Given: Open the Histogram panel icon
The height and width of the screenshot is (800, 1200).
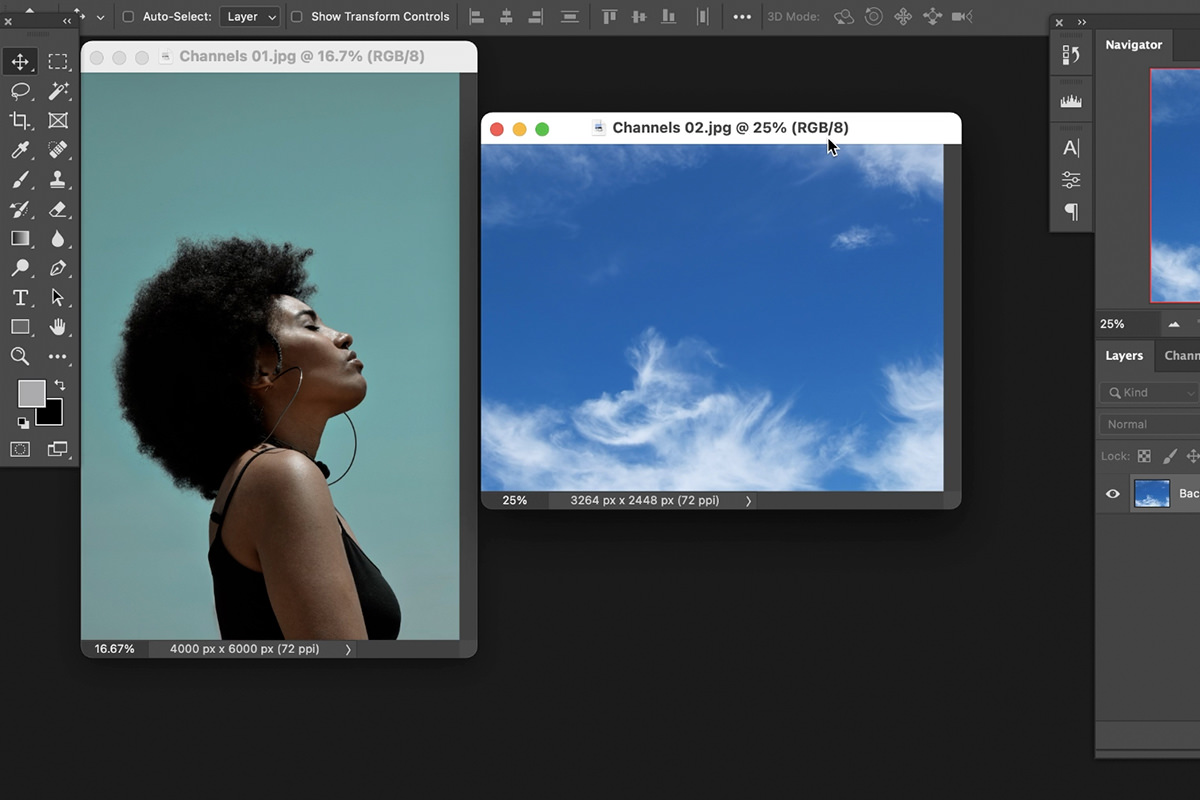Looking at the screenshot, I should pyautogui.click(x=1071, y=99).
